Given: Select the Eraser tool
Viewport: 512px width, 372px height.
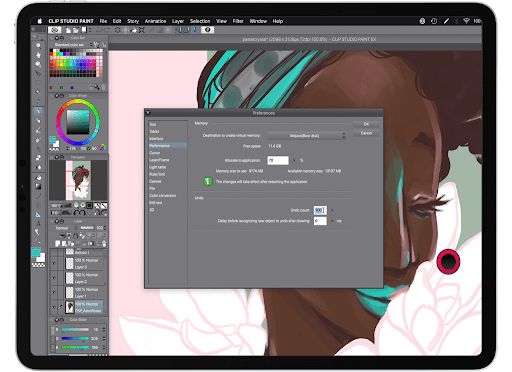Looking at the screenshot, I should pyautogui.click(x=38, y=158).
